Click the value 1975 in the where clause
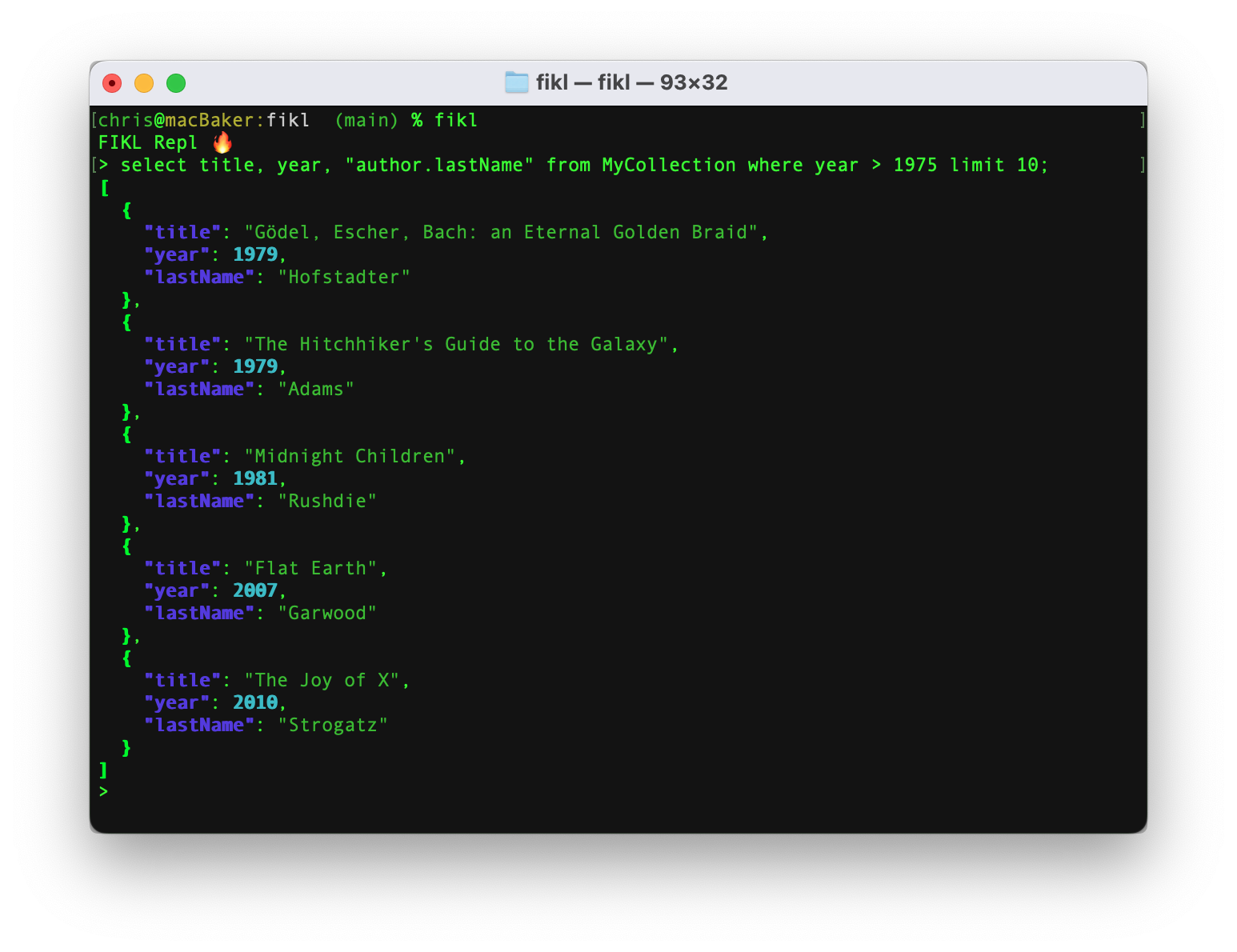 (915, 165)
